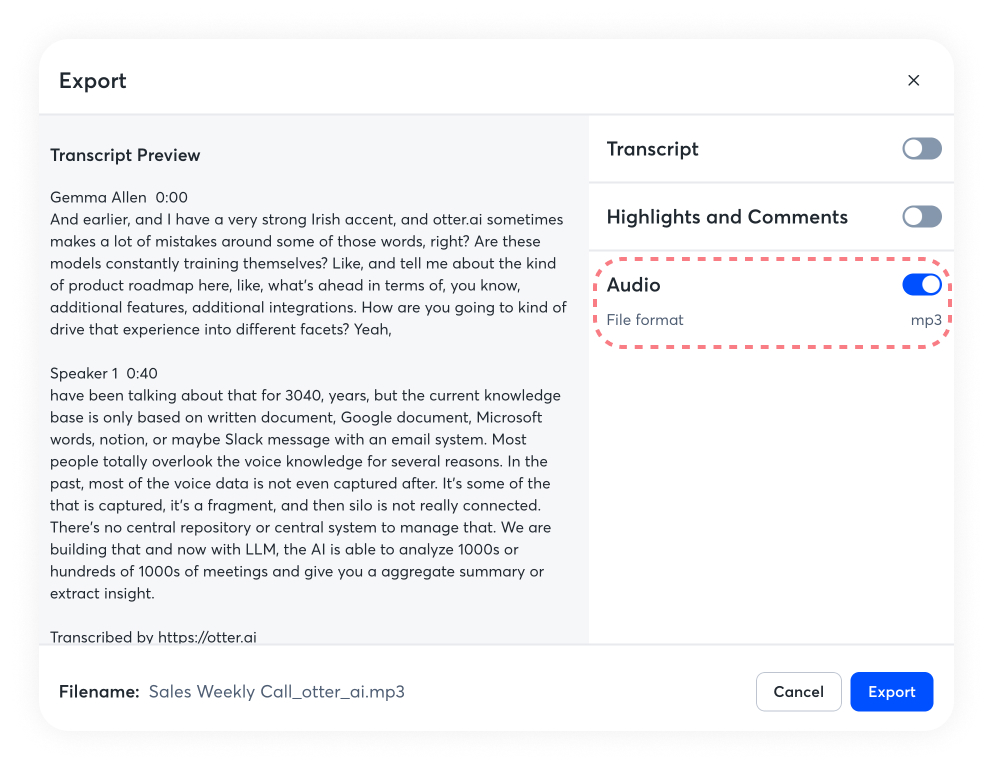Jump to the 0:40 timestamp

click(142, 374)
